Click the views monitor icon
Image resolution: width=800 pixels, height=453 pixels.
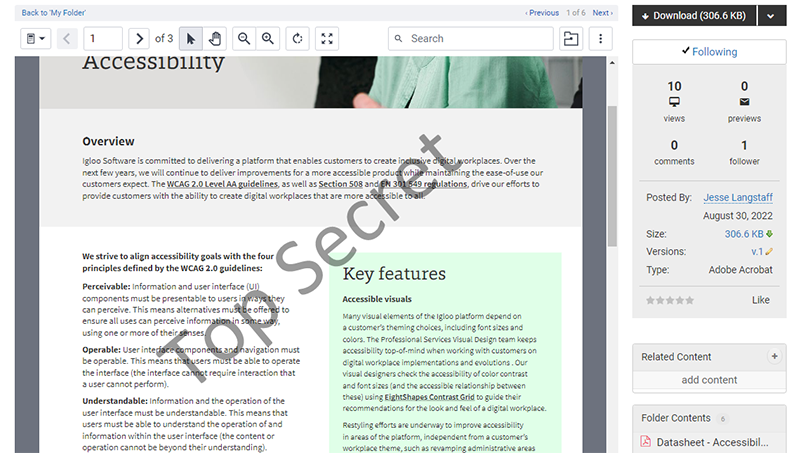pos(674,102)
